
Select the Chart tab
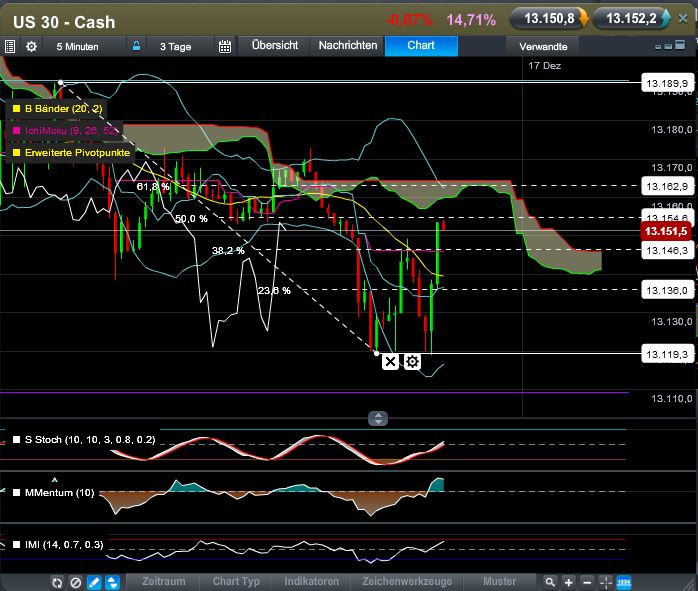[x=421, y=45]
